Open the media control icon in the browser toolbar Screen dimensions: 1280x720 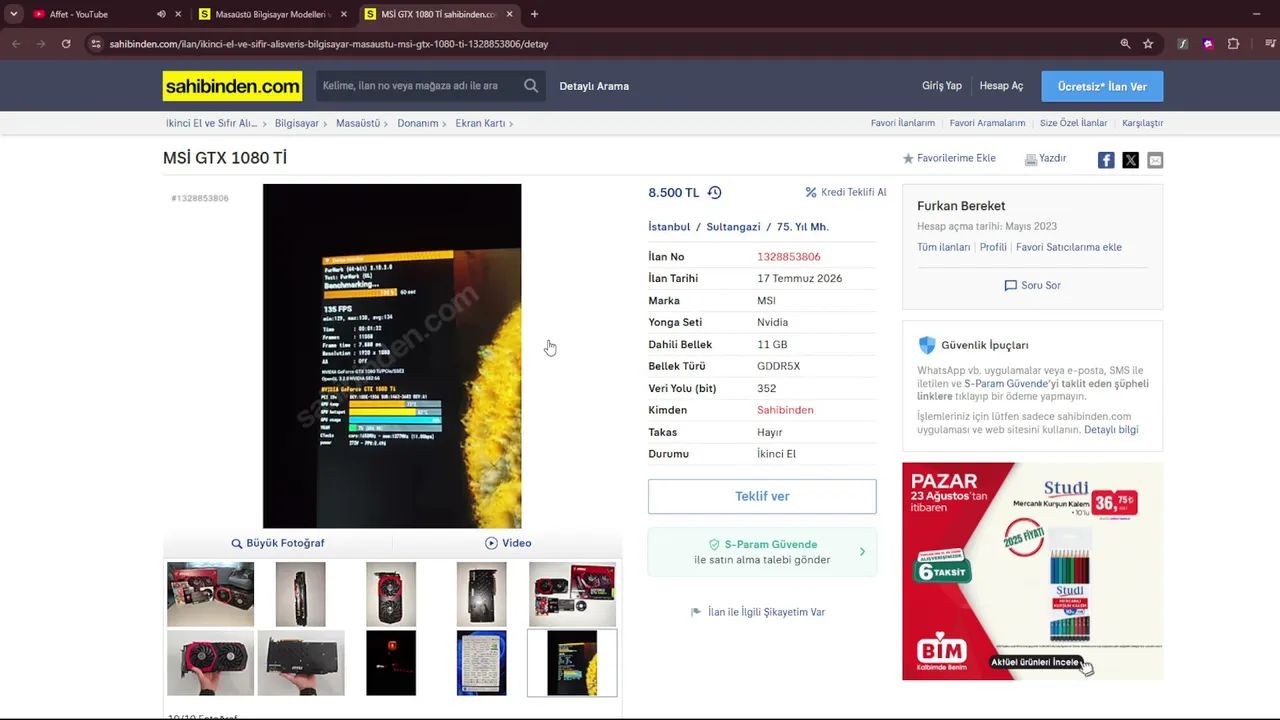coord(1270,44)
